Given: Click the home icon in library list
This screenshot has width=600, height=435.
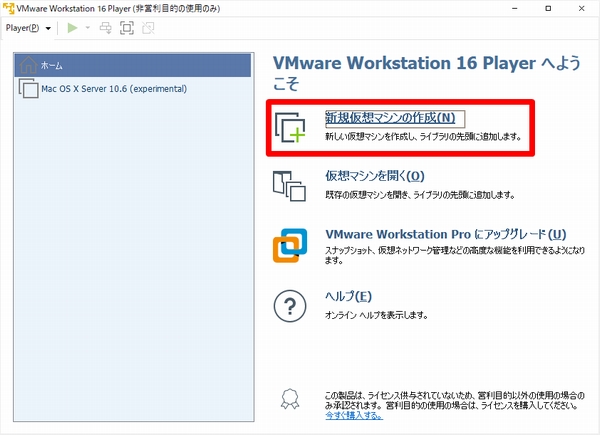Looking at the screenshot, I should pos(28,65).
